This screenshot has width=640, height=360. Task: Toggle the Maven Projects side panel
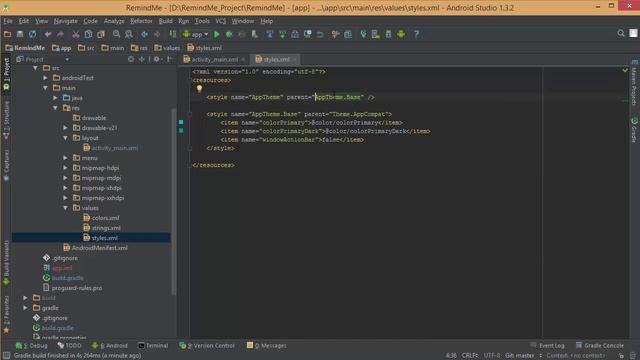pyautogui.click(x=634, y=83)
